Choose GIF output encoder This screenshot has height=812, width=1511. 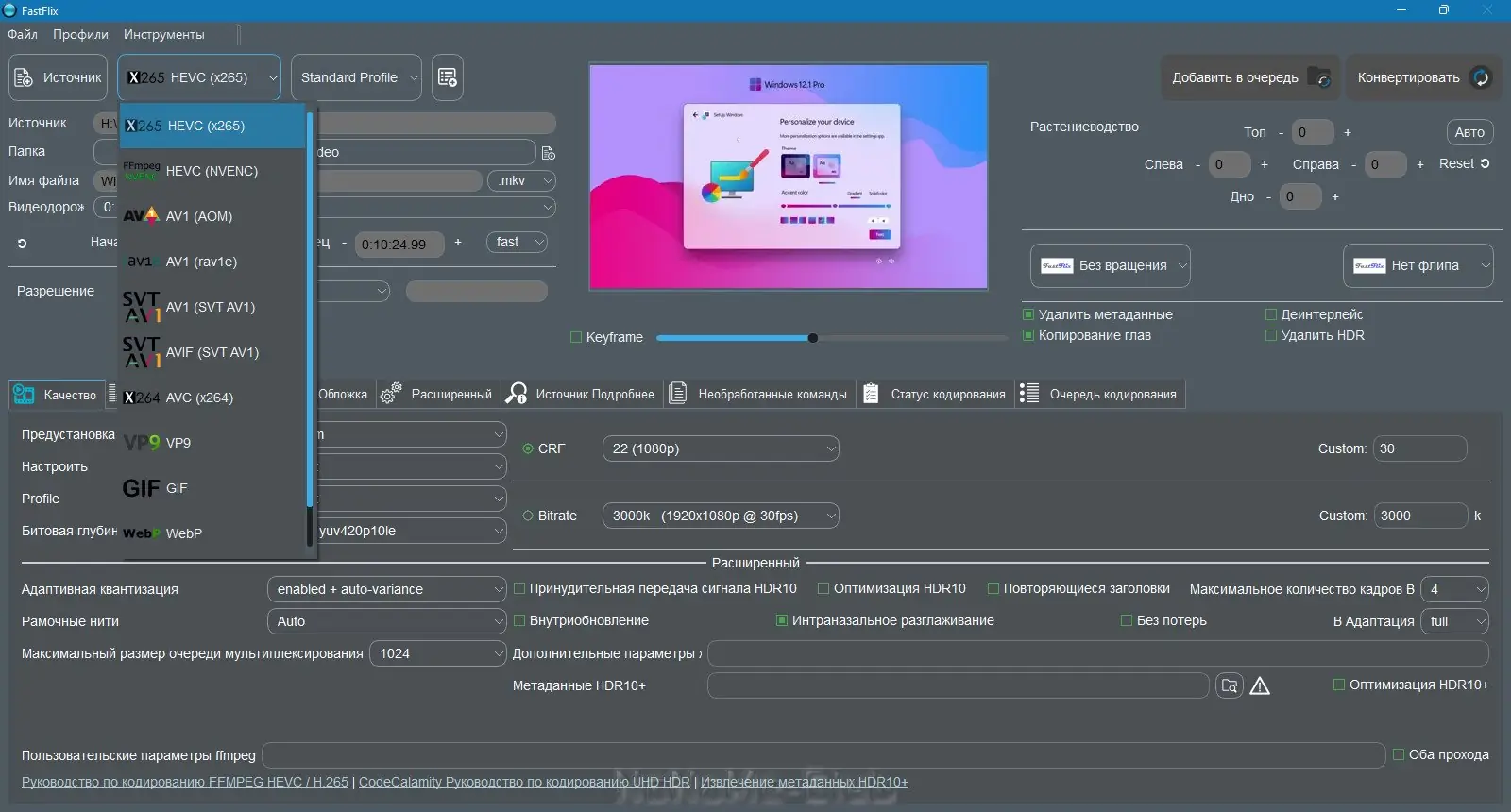click(x=212, y=488)
